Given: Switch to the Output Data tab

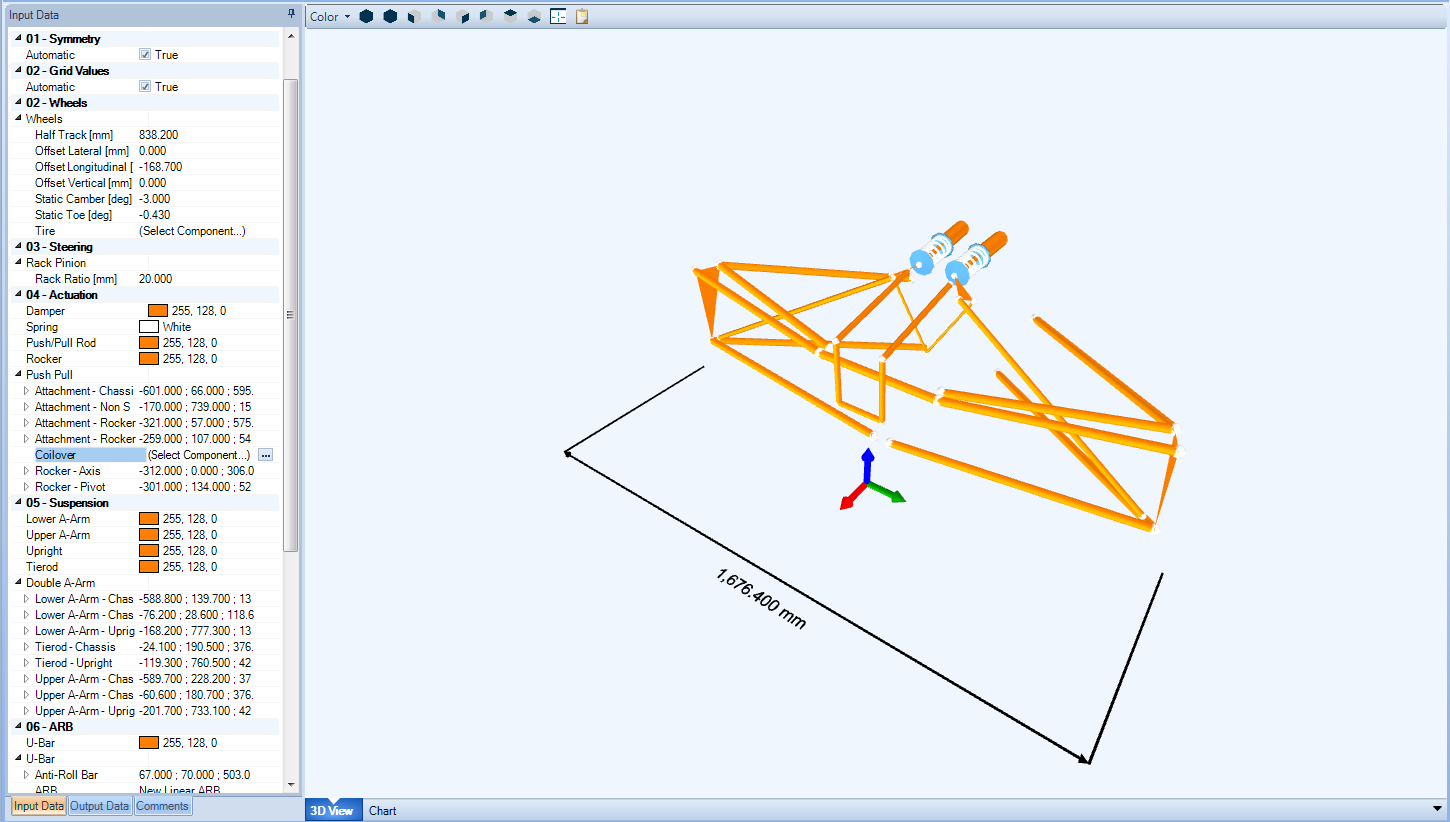Looking at the screenshot, I should pyautogui.click(x=100, y=806).
